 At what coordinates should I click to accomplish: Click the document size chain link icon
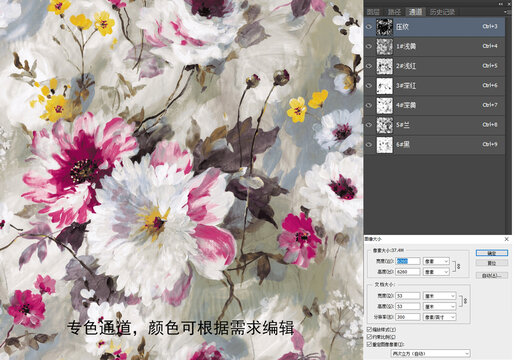pos(465,301)
